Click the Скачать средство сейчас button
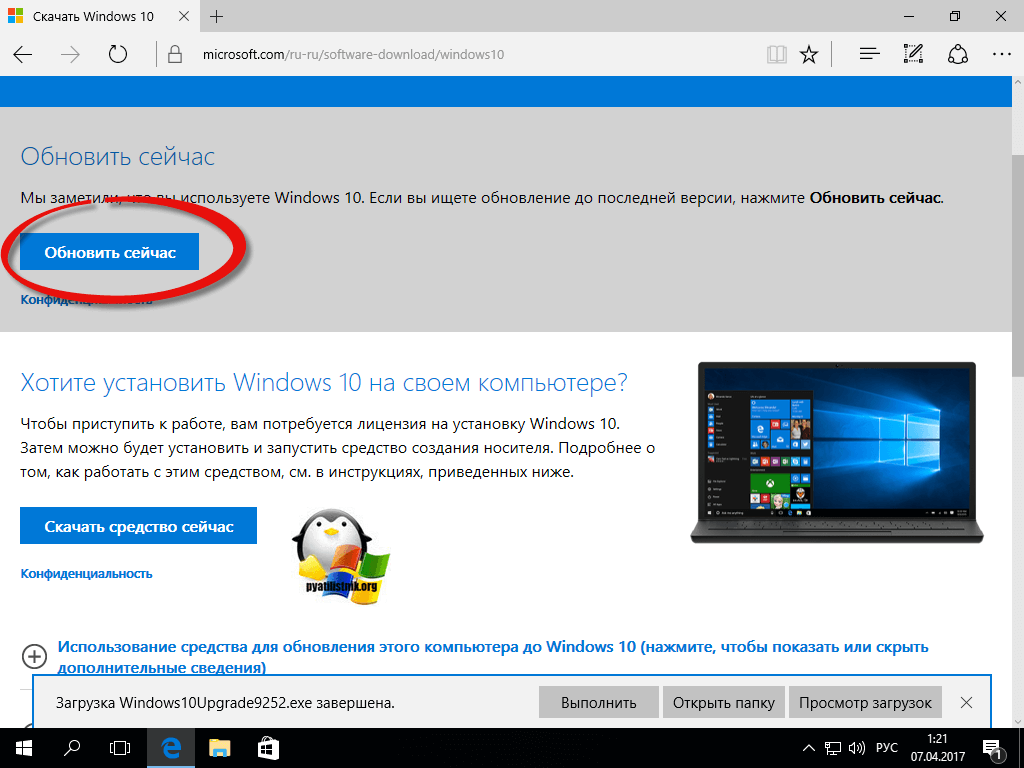The height and width of the screenshot is (768, 1024). coord(138,526)
